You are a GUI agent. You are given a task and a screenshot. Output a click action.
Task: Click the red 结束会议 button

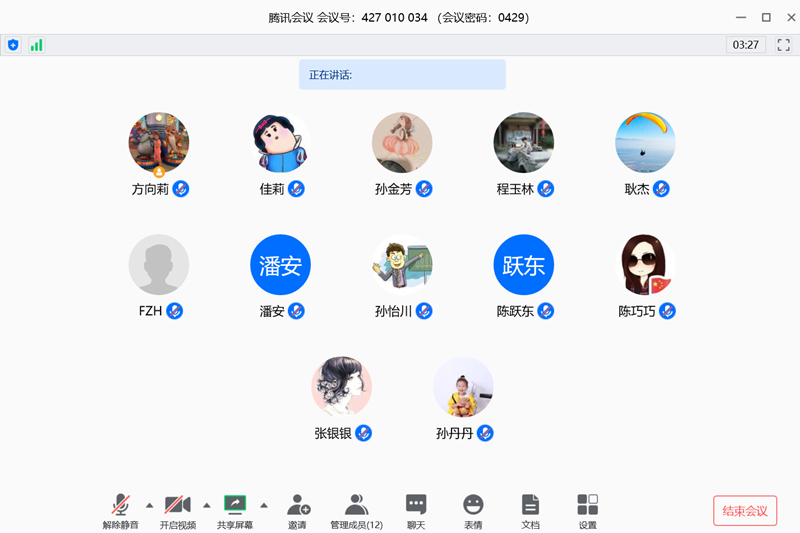coord(745,511)
